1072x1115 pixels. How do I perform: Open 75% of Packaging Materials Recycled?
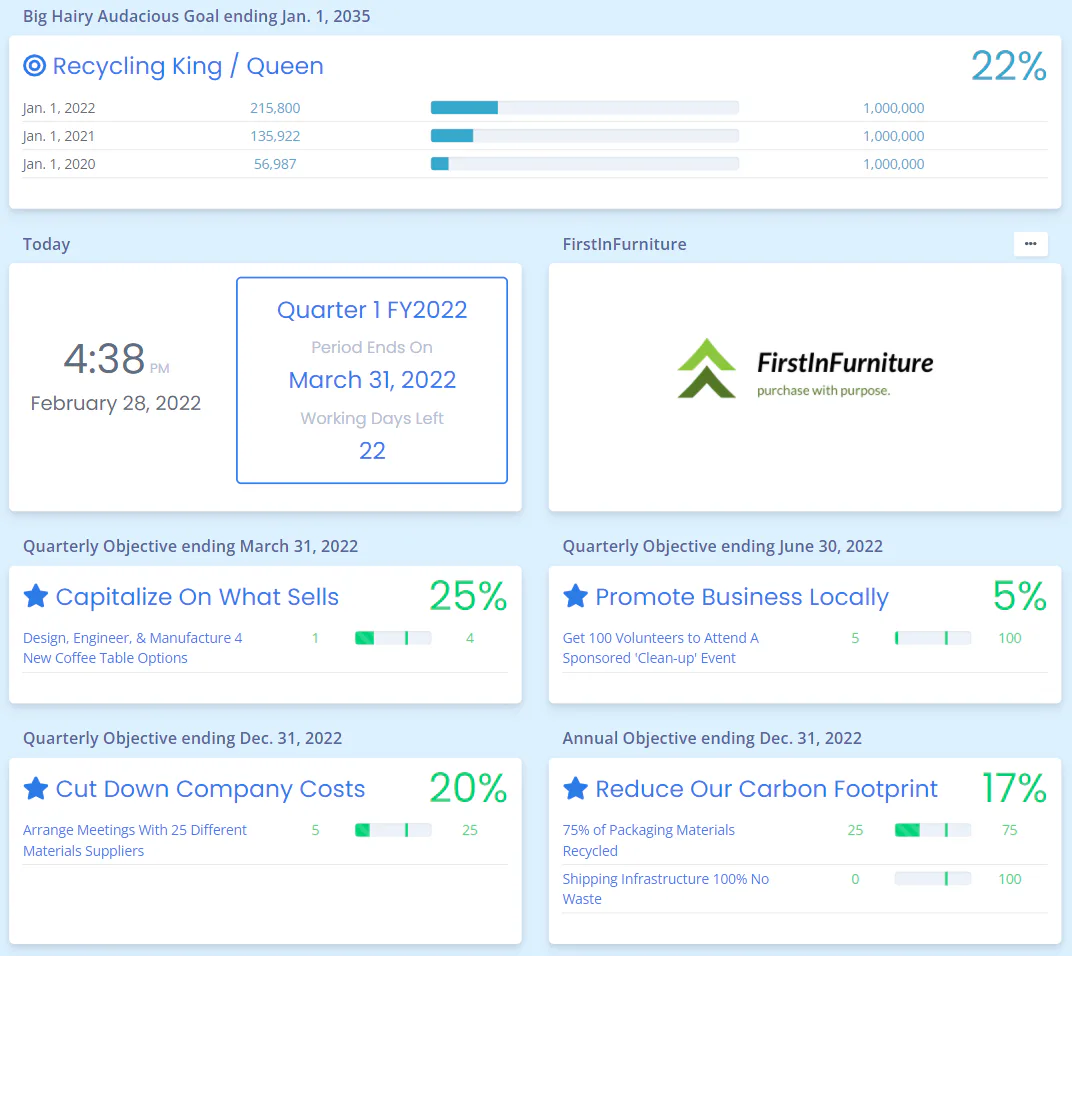[x=648, y=840]
